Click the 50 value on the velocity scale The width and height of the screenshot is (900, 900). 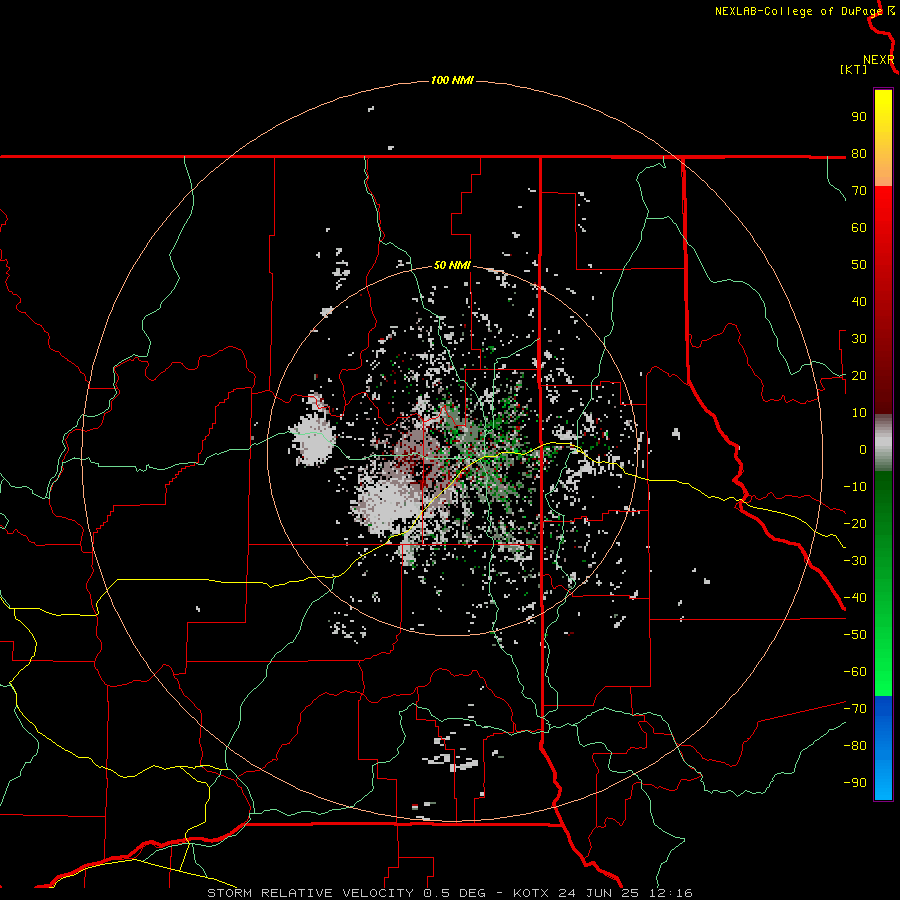point(859,265)
